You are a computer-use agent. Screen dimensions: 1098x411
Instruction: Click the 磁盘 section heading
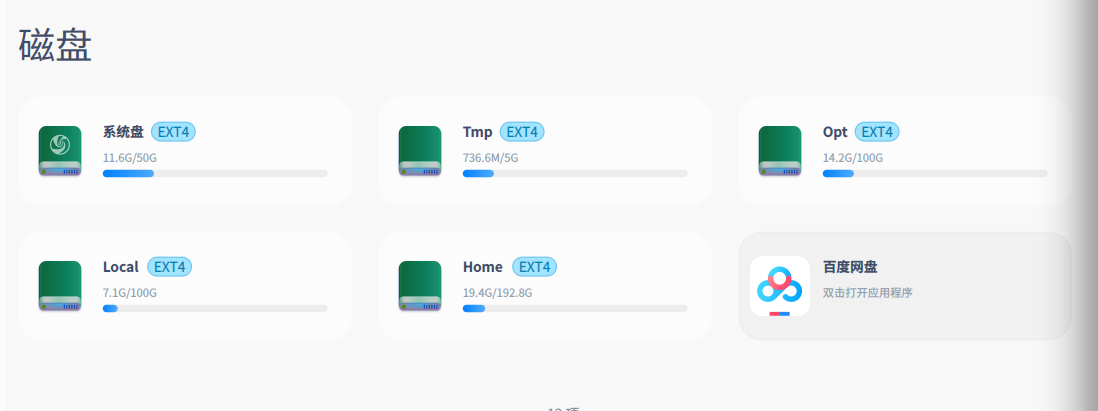coord(55,46)
